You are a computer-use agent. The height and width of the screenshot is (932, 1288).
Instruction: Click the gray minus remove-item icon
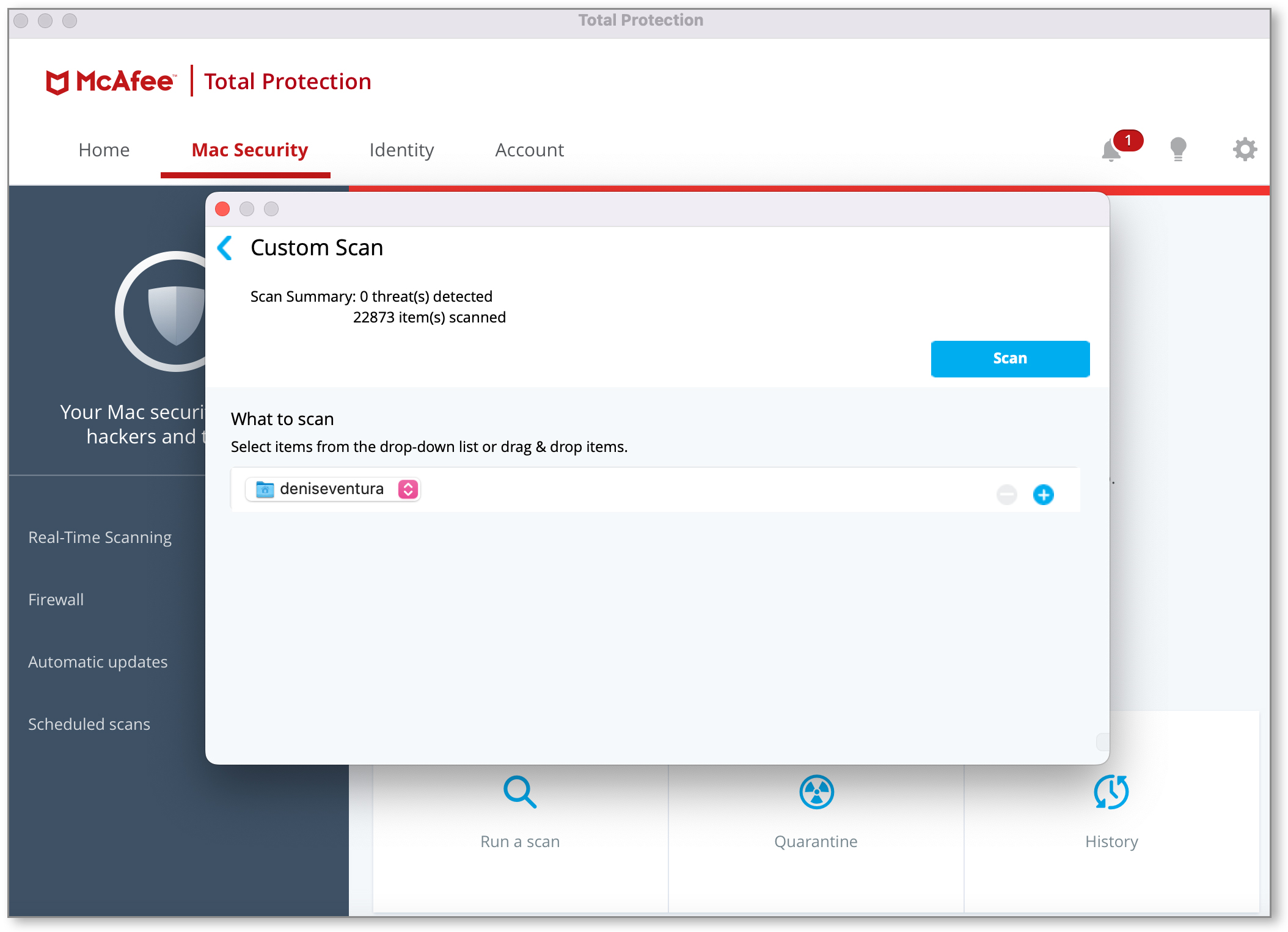pyautogui.click(x=1006, y=494)
